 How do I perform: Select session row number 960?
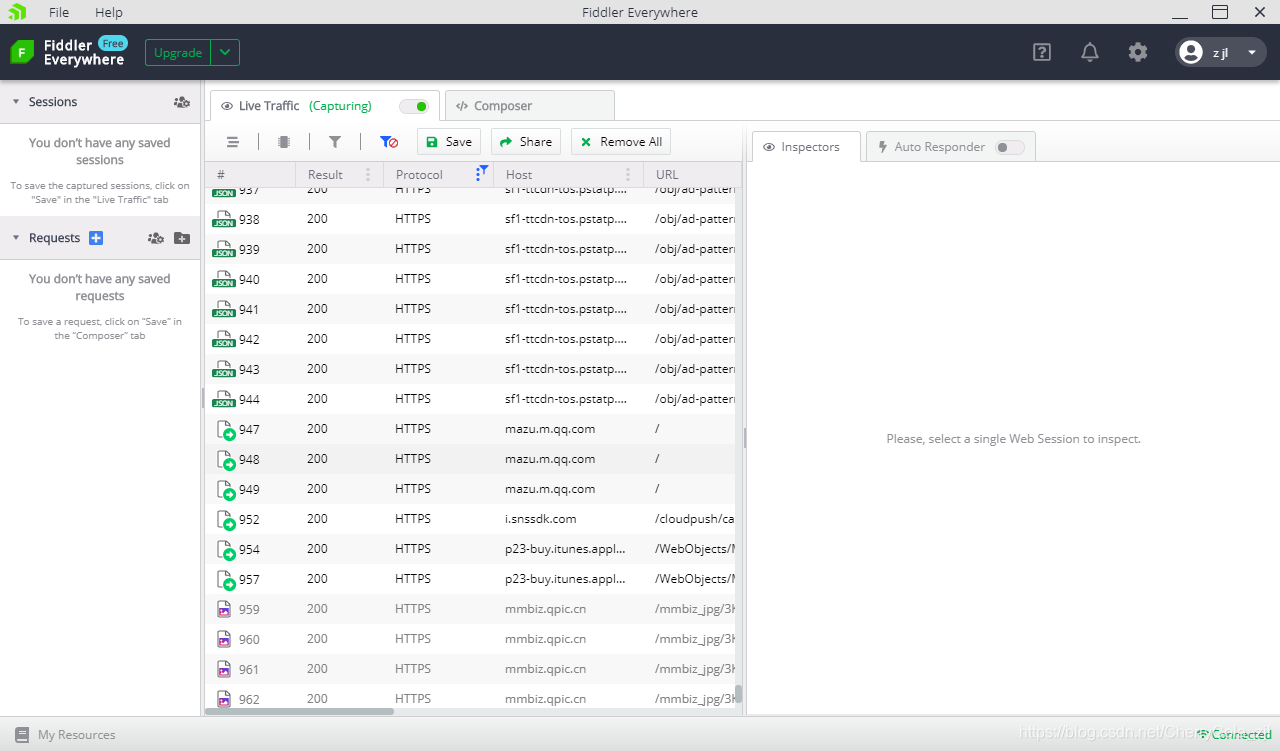tap(470, 639)
